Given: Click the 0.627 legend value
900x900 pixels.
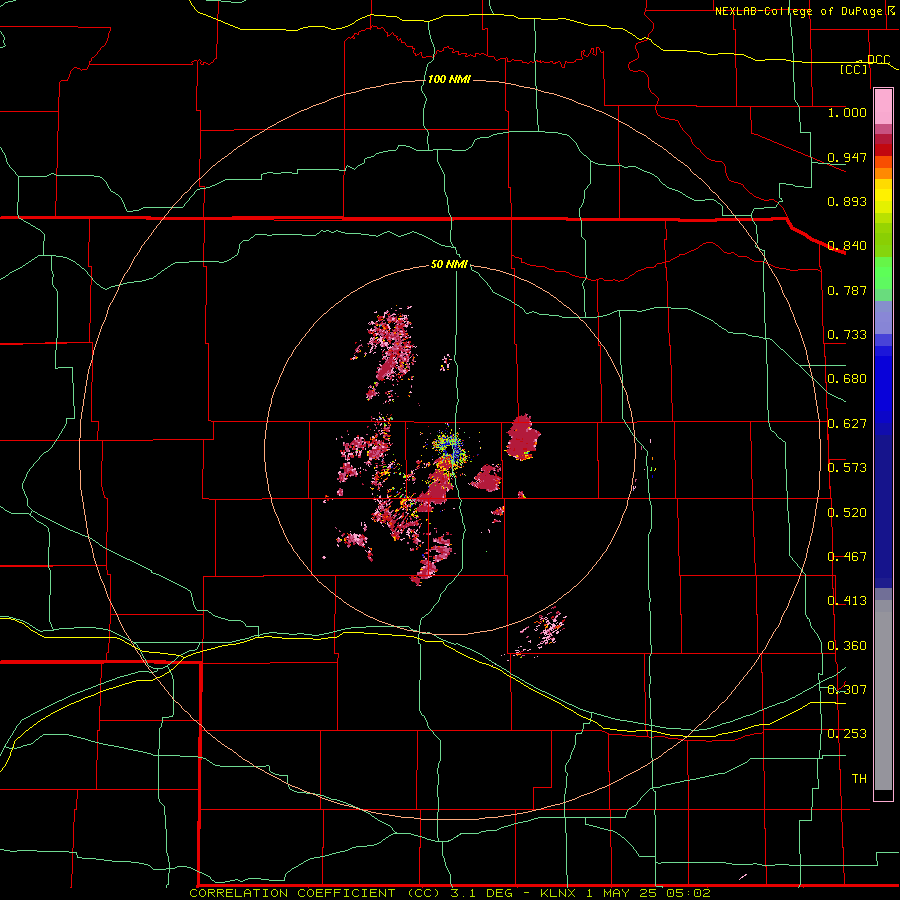Looking at the screenshot, I should point(847,423).
